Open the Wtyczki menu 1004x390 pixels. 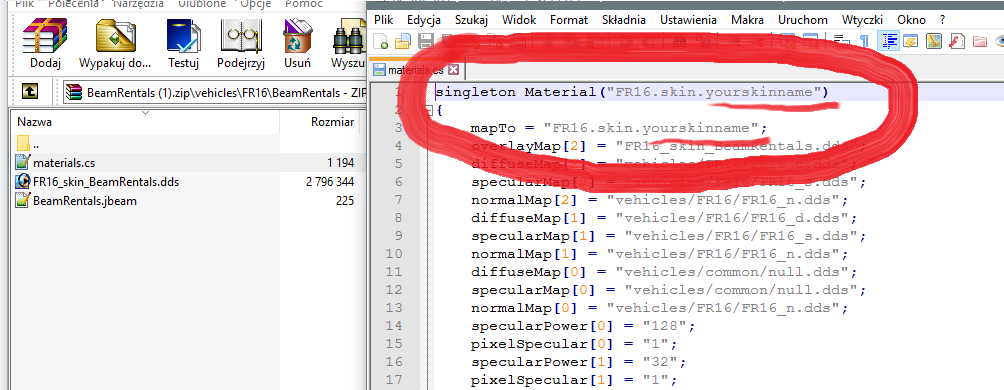pos(862,20)
